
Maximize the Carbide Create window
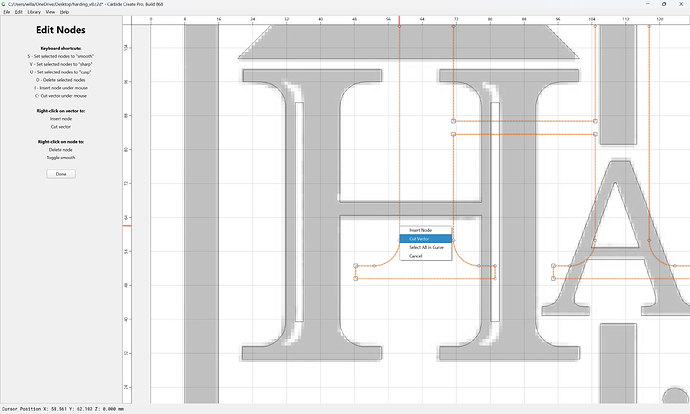tap(664, 4)
